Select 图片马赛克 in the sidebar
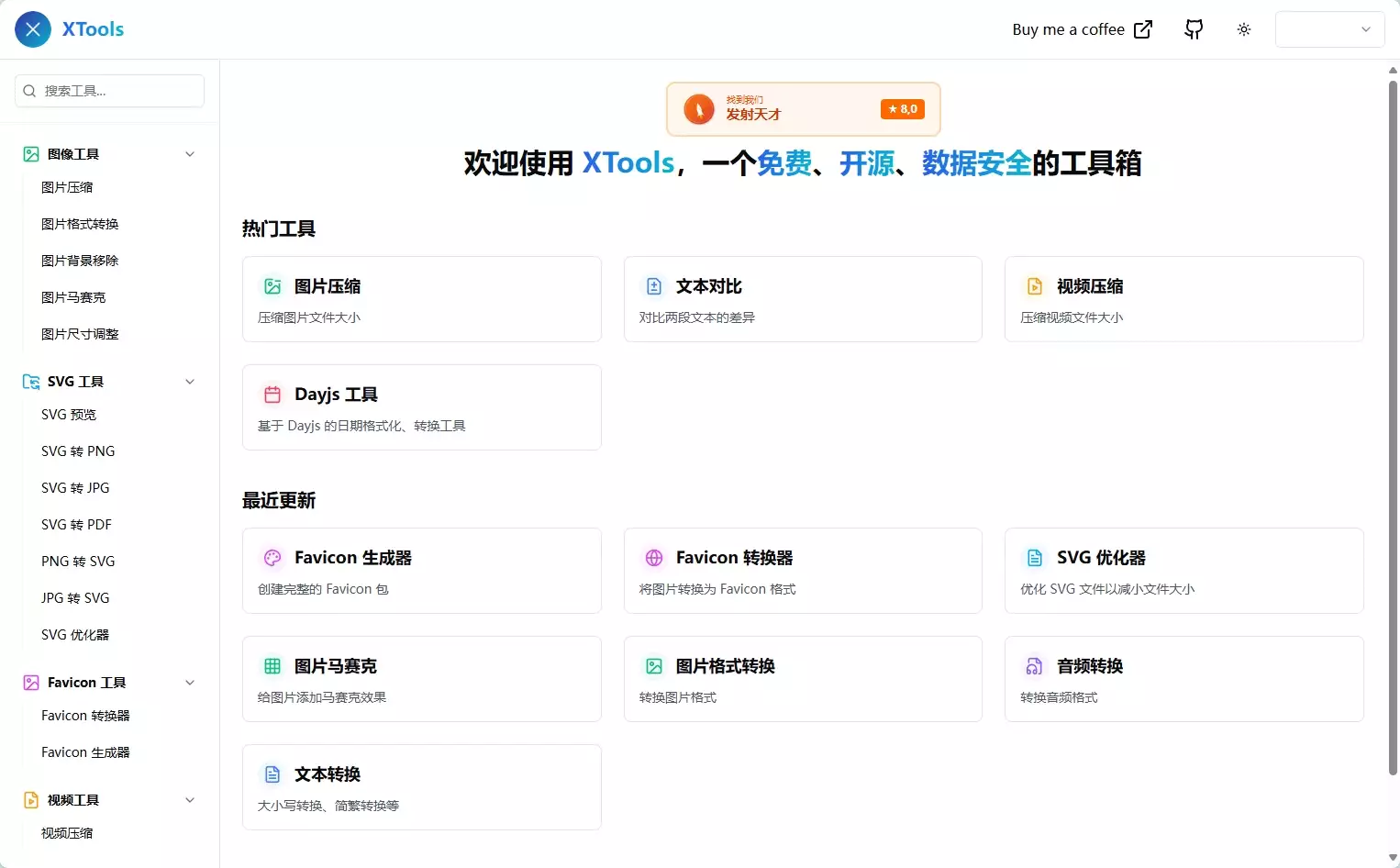The width and height of the screenshot is (1400, 868). tap(73, 297)
